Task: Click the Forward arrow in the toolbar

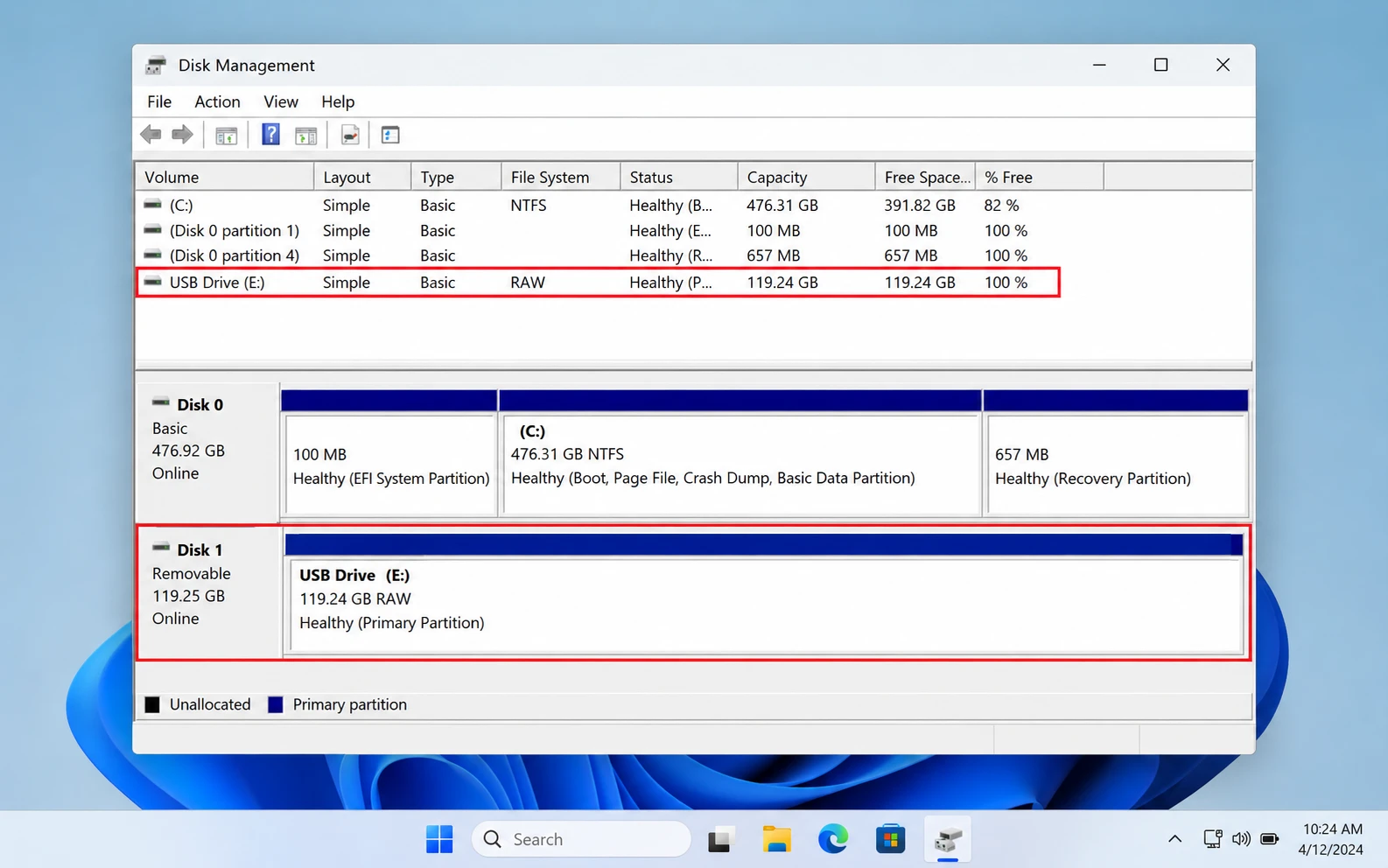Action: 182,135
